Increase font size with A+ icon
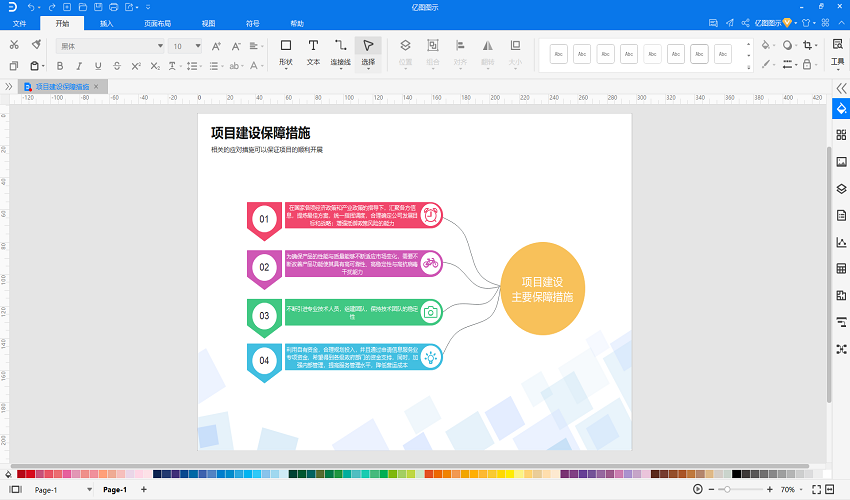Viewport: 850px width, 500px height. coord(216,46)
